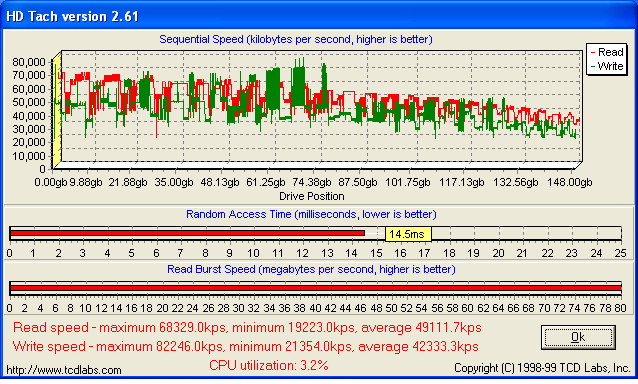Viewport: 638px width, 384px height.
Task: Click the 80 tick on burst speed scale
Action: (621, 308)
